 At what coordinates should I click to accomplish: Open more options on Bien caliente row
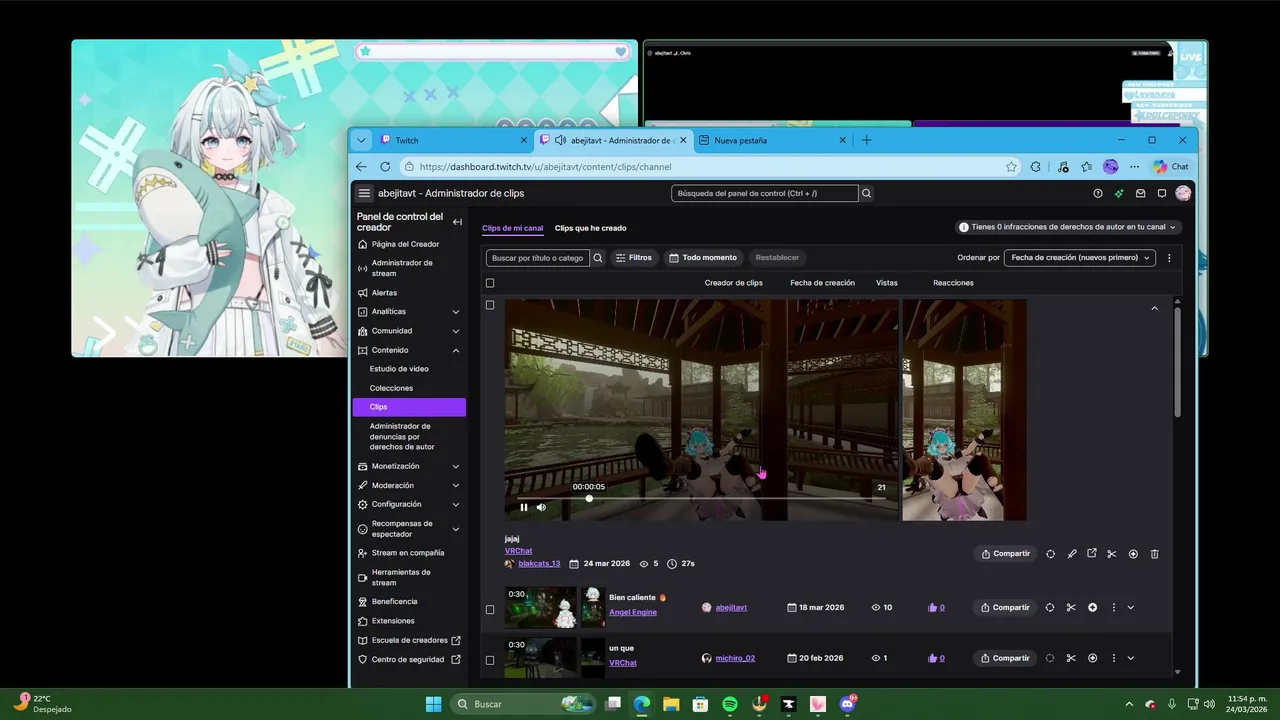click(1113, 607)
